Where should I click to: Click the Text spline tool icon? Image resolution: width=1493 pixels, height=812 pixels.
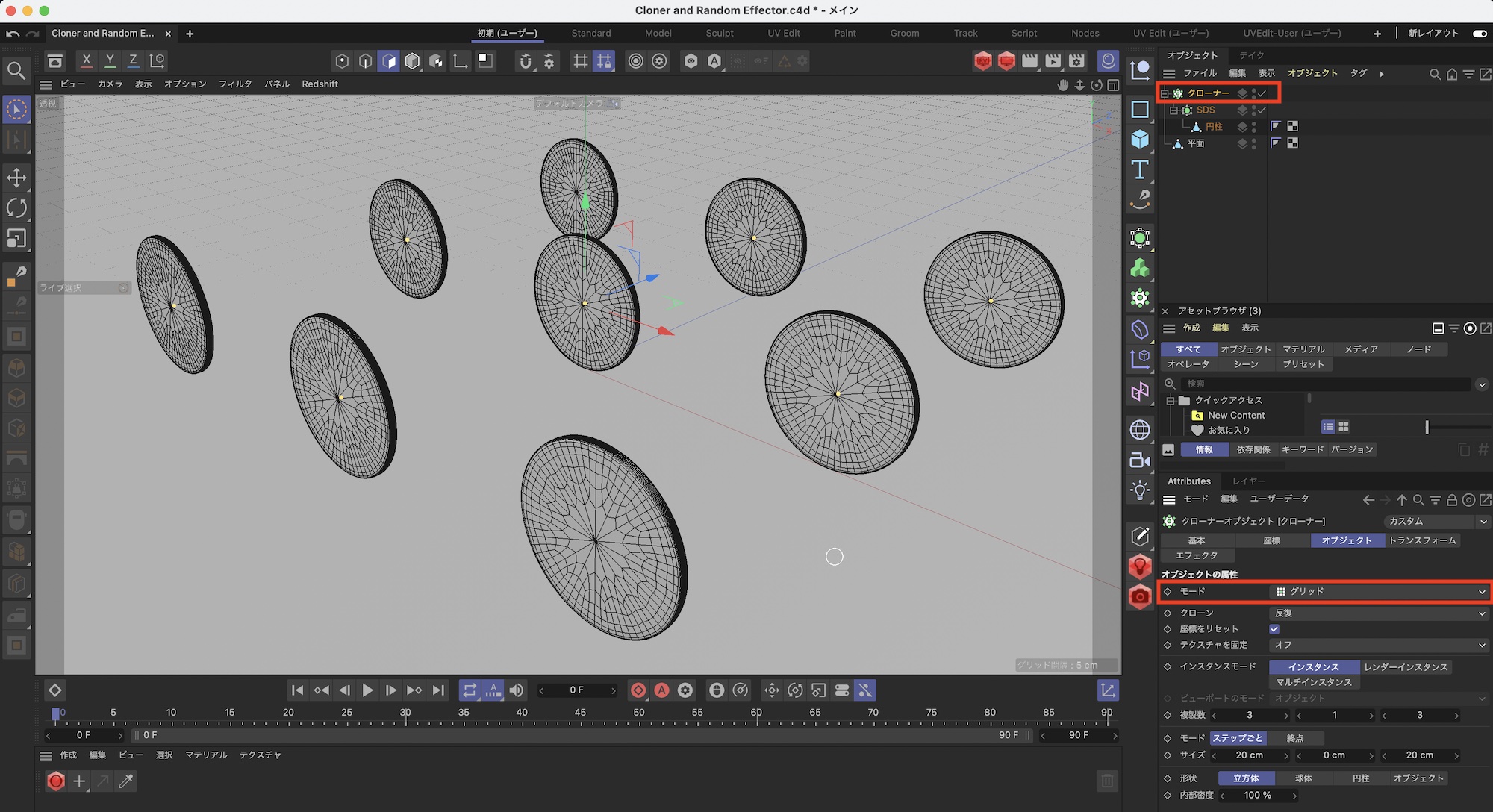[x=1140, y=170]
